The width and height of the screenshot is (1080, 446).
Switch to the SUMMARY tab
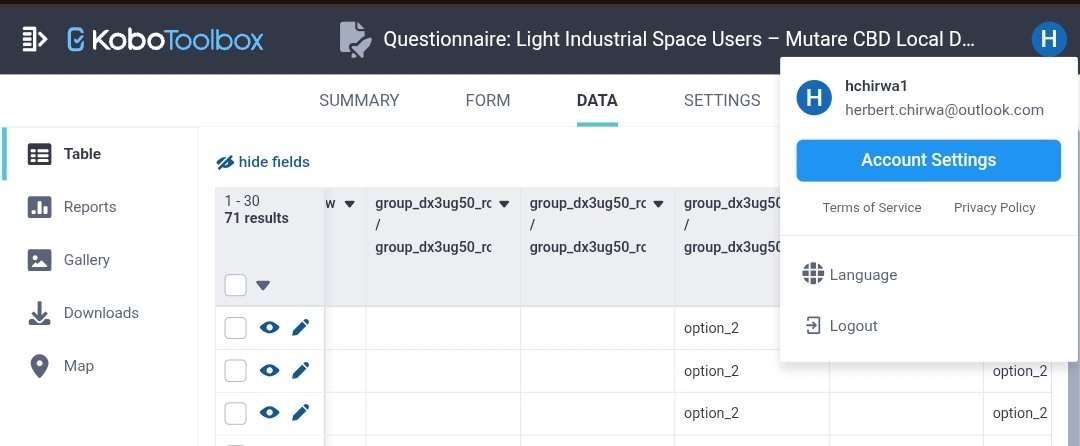[359, 100]
